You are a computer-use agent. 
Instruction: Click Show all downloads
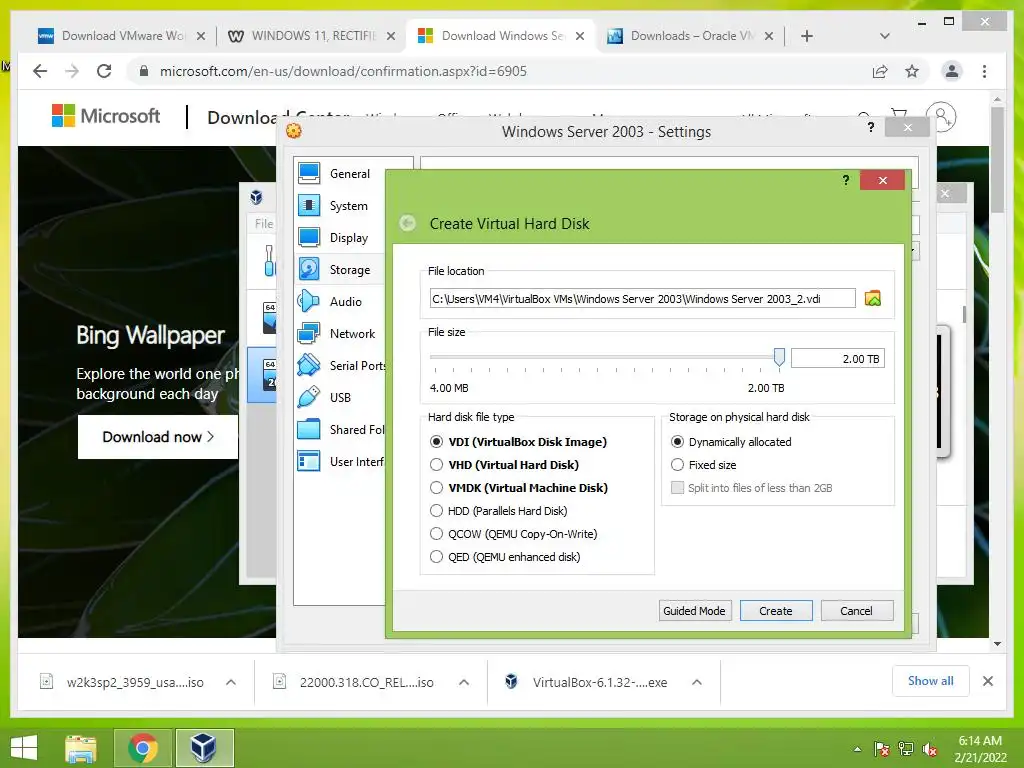[x=931, y=681]
